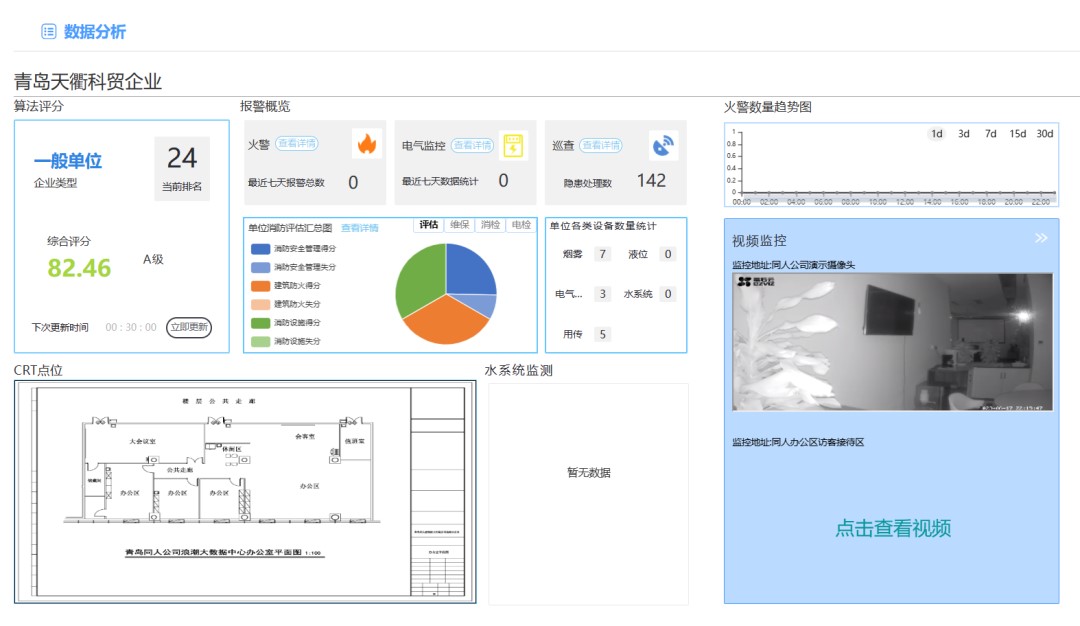Select the 电检 tab
1080x626 pixels.
tap(521, 225)
